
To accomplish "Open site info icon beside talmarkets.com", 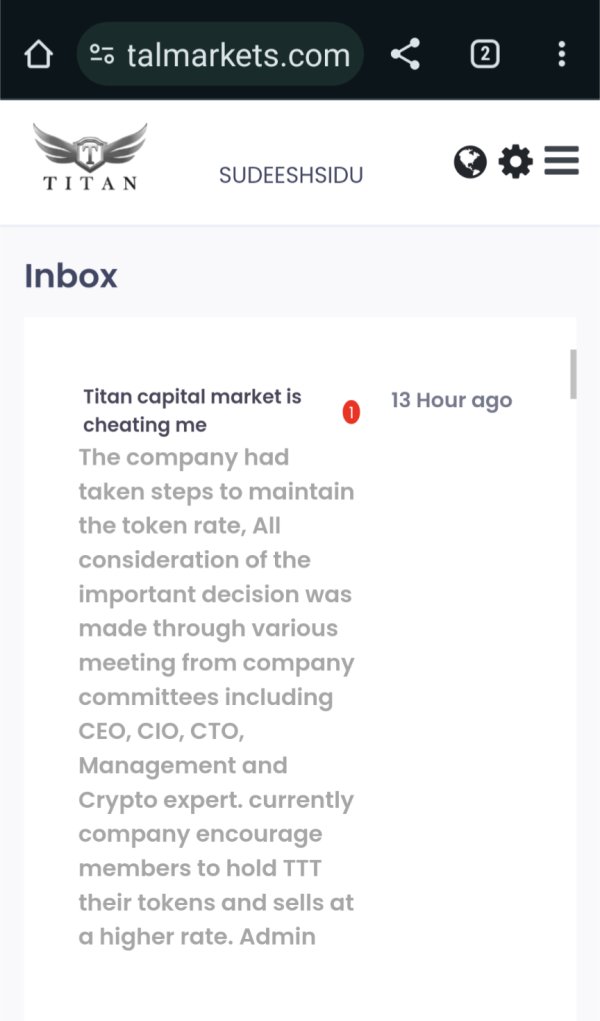I will [x=102, y=54].
